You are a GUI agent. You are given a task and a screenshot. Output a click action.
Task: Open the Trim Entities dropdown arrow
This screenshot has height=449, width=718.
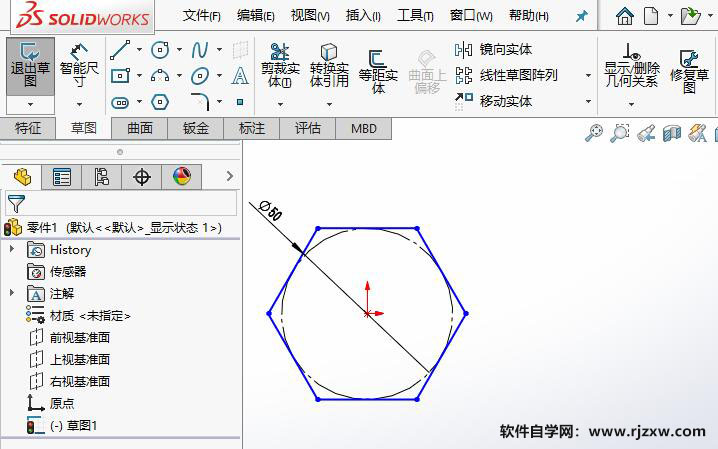[x=280, y=105]
